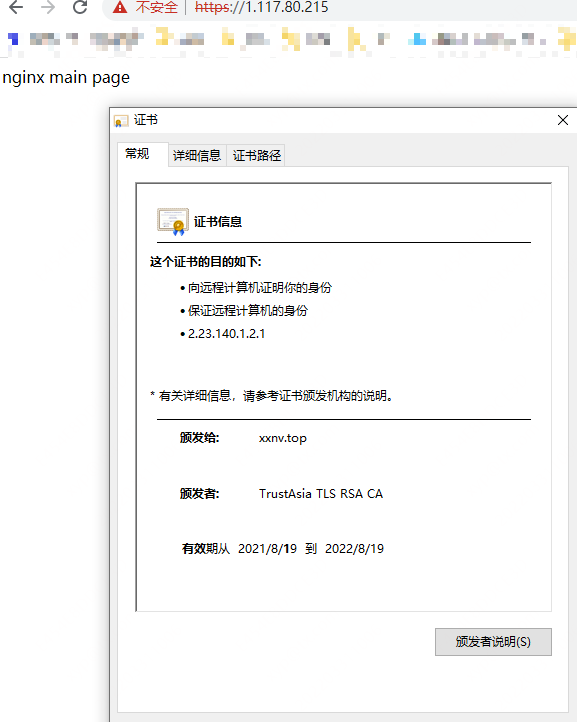Click the 颁发给 label
The height and width of the screenshot is (722, 577).
click(199, 437)
